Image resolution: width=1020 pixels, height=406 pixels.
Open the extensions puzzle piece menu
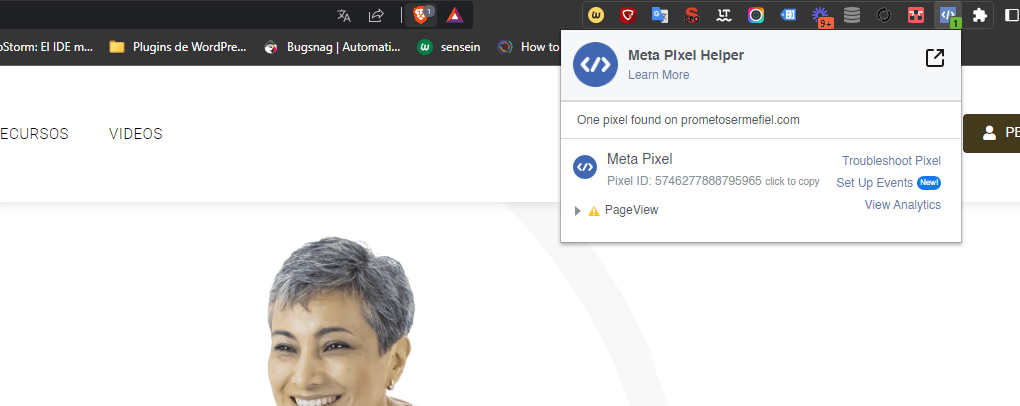(x=980, y=15)
